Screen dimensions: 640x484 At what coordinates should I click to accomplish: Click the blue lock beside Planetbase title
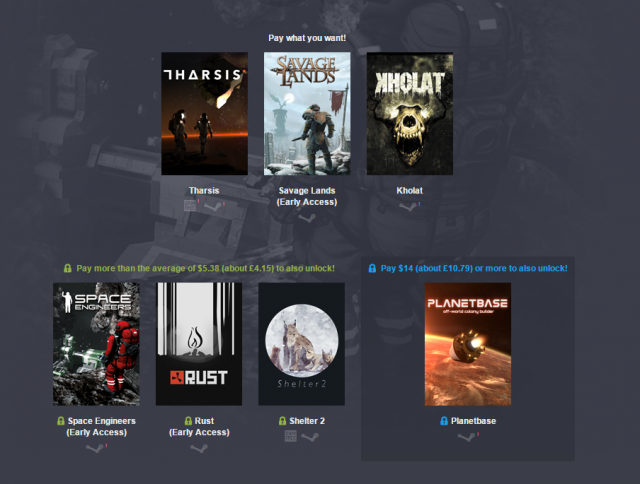click(x=444, y=421)
